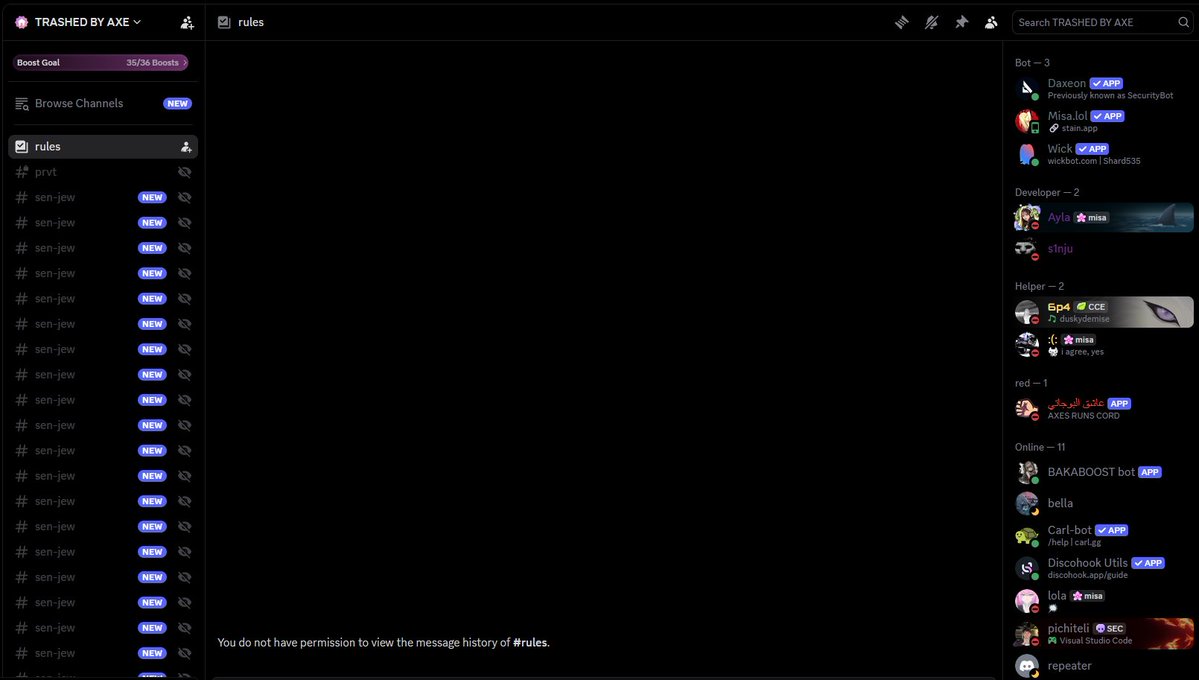Click the APP badge next to BAKABOOST bot
This screenshot has width=1199, height=680.
pos(1149,473)
